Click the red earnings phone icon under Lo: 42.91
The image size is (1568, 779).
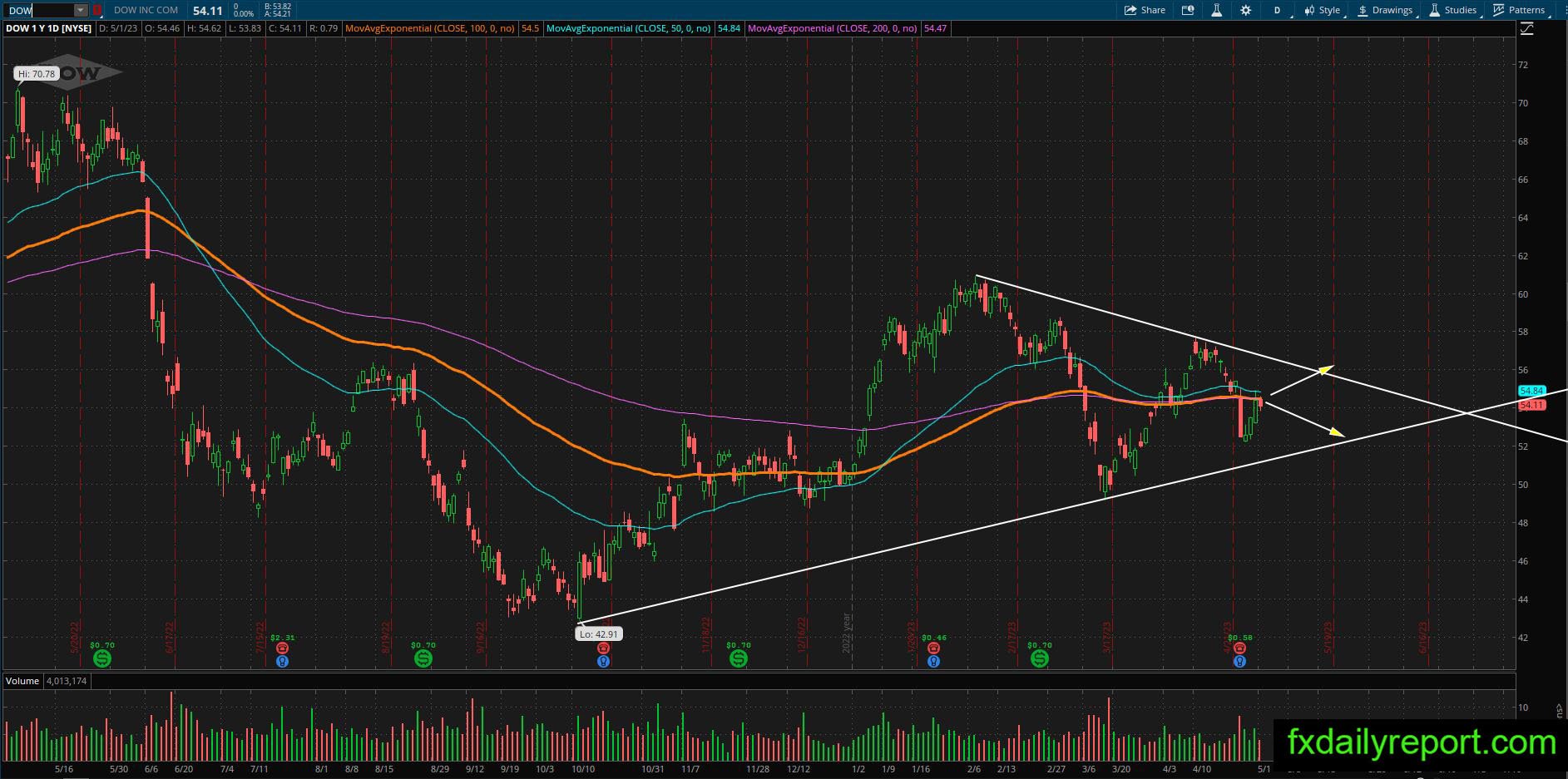tap(604, 648)
